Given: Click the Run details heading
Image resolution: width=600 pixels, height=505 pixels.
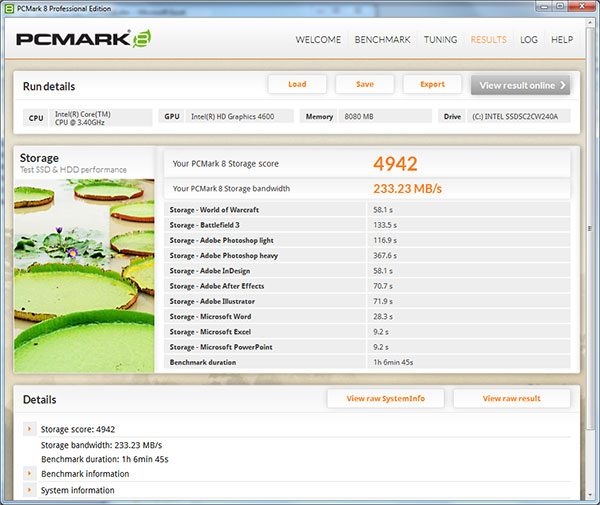Looking at the screenshot, I should coord(49,86).
